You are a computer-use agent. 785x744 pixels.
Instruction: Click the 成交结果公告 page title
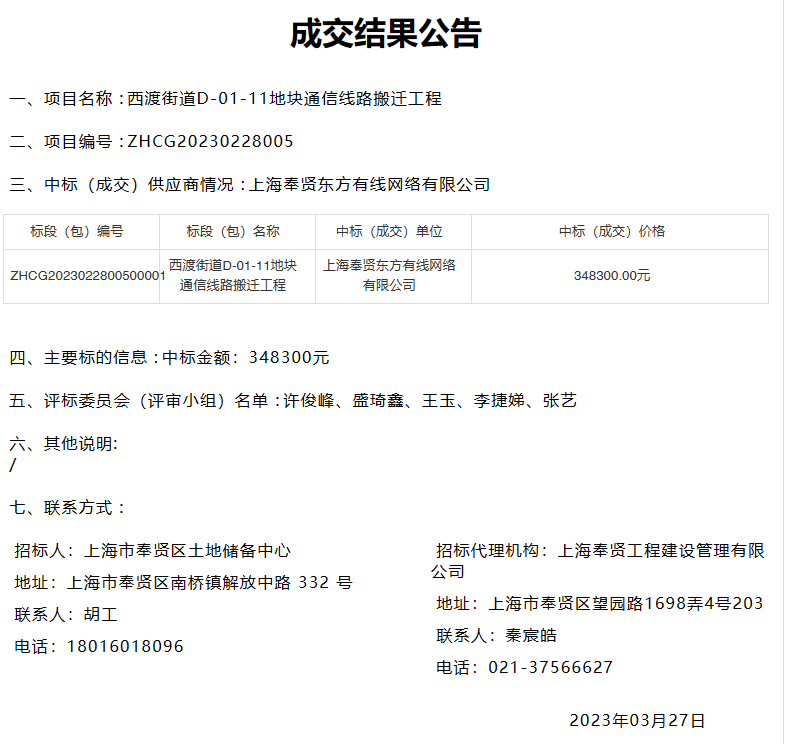point(386,33)
